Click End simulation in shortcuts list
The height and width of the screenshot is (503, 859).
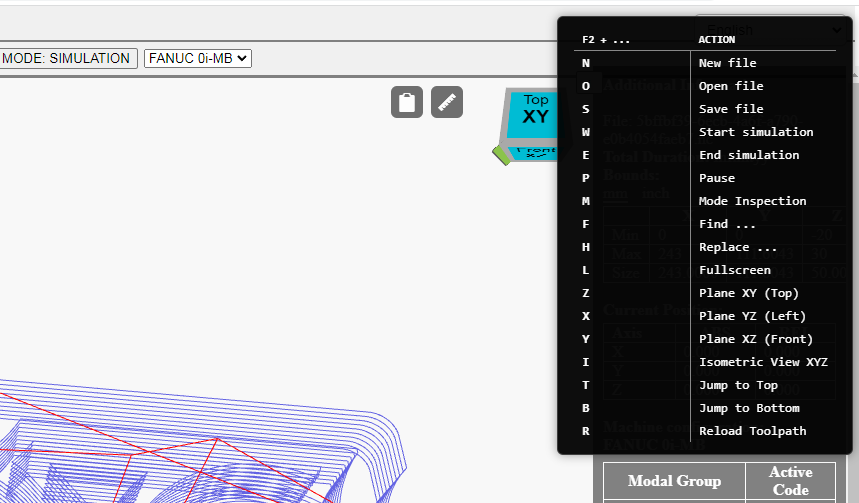tap(749, 155)
